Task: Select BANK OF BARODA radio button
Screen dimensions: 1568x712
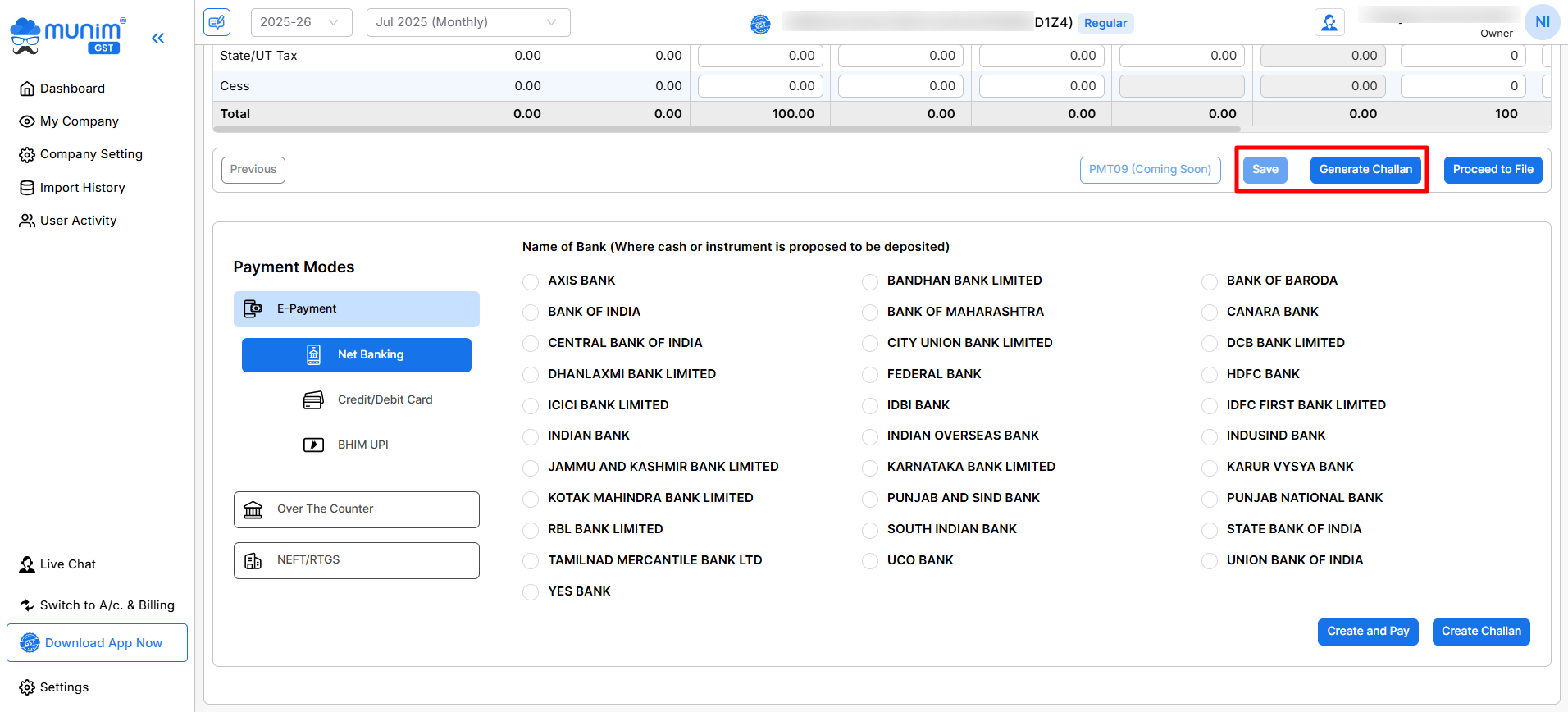Action: coord(1209,281)
